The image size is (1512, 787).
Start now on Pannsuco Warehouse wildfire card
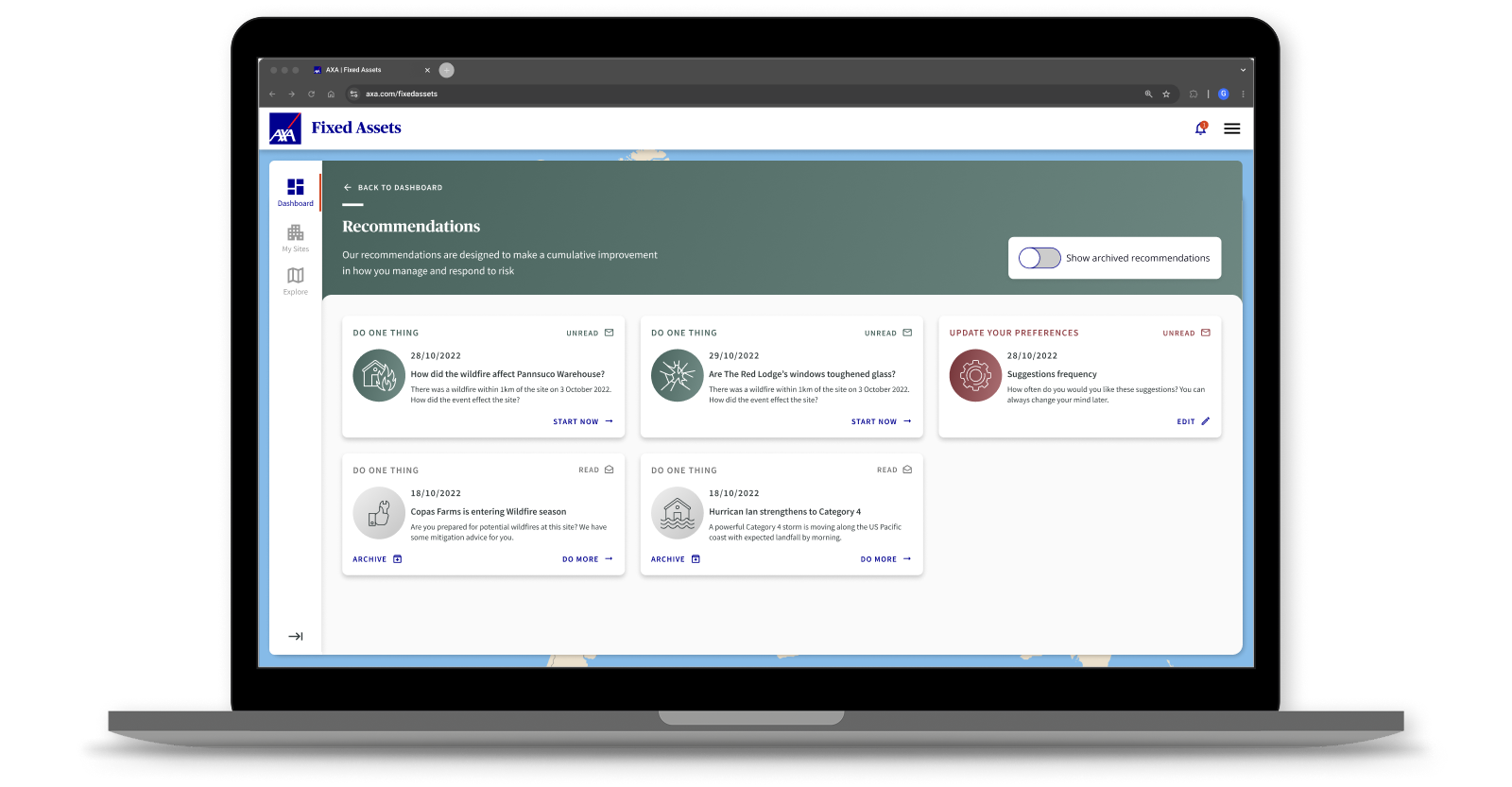coord(582,421)
